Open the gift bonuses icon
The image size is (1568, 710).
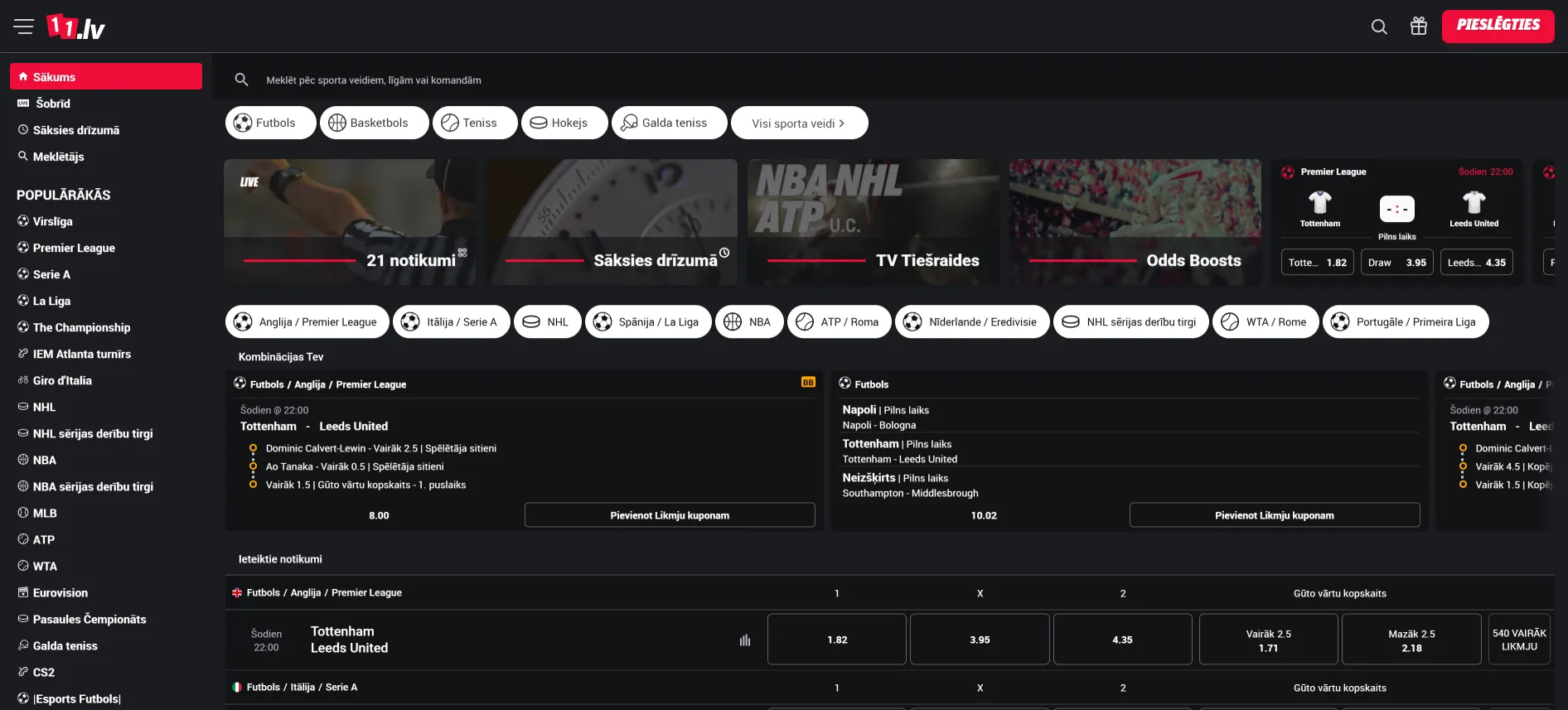[x=1419, y=27]
